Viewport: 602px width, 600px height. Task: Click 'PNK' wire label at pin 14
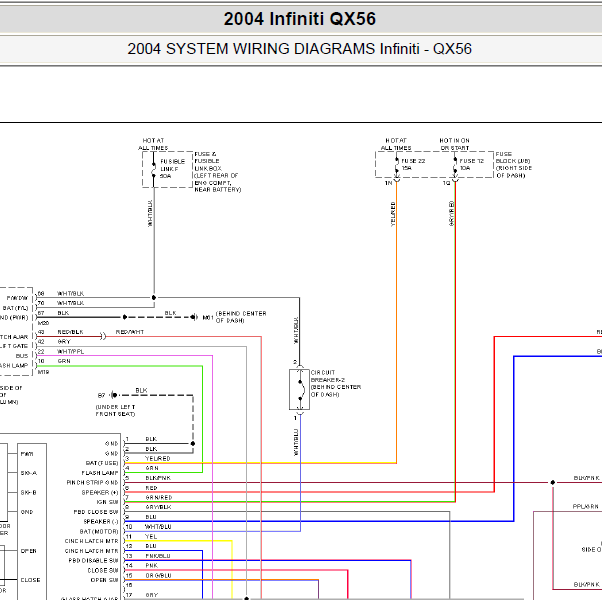coord(152,565)
